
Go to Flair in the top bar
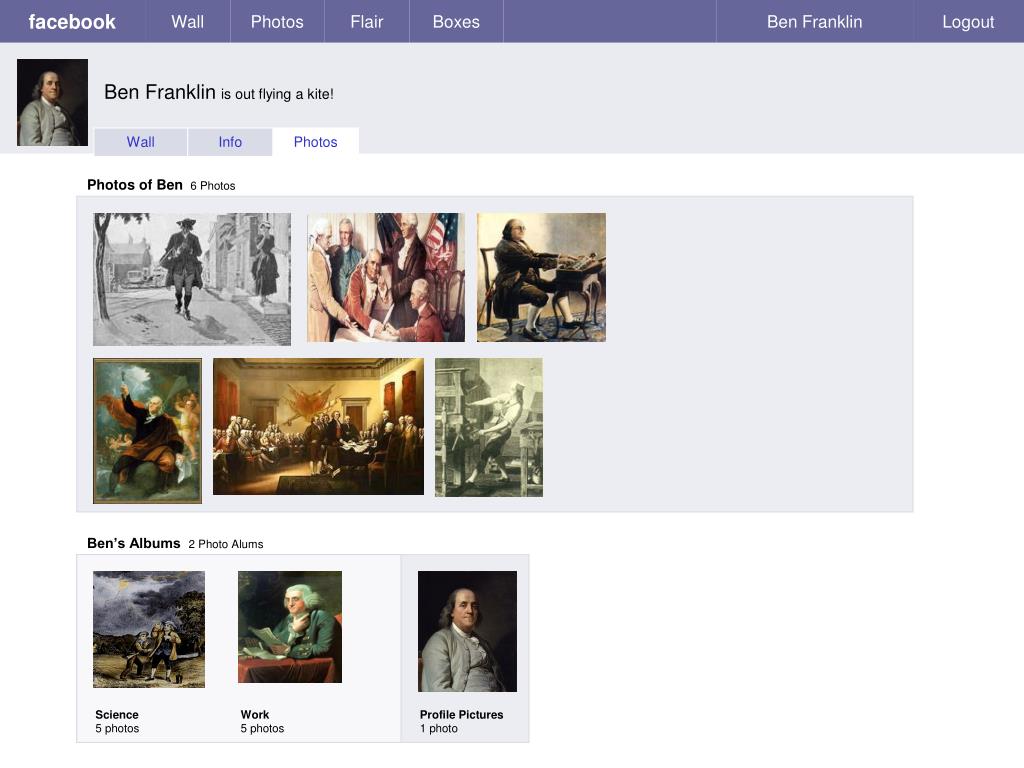click(366, 22)
